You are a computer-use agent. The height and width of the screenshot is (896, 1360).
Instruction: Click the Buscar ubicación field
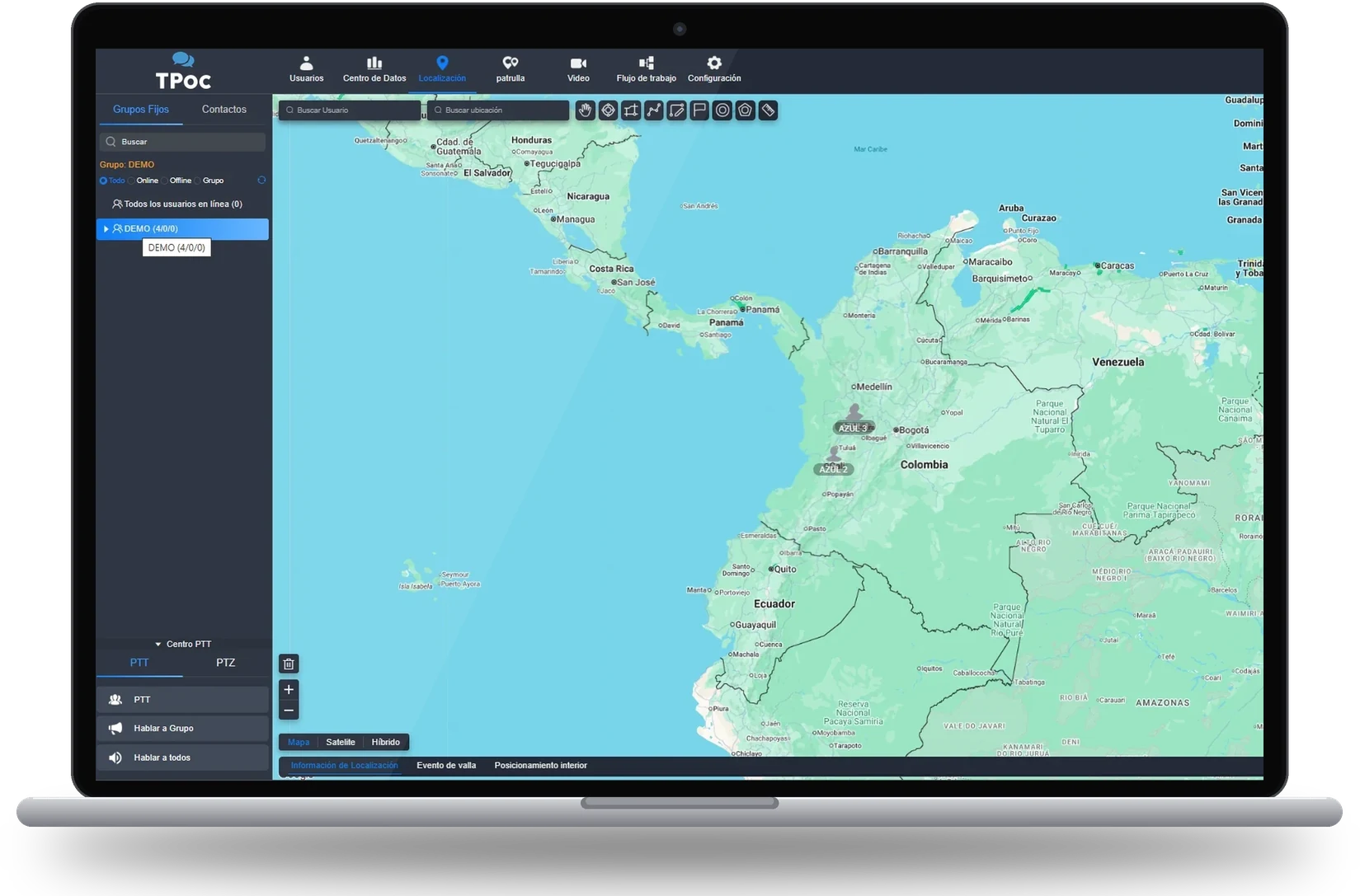(498, 110)
